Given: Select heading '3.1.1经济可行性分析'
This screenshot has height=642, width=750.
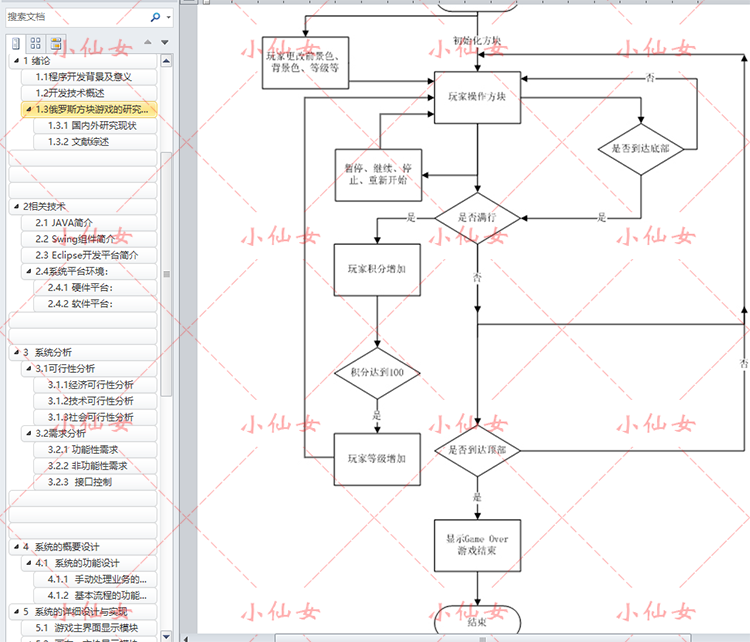Looking at the screenshot, I should pyautogui.click(x=95, y=385).
